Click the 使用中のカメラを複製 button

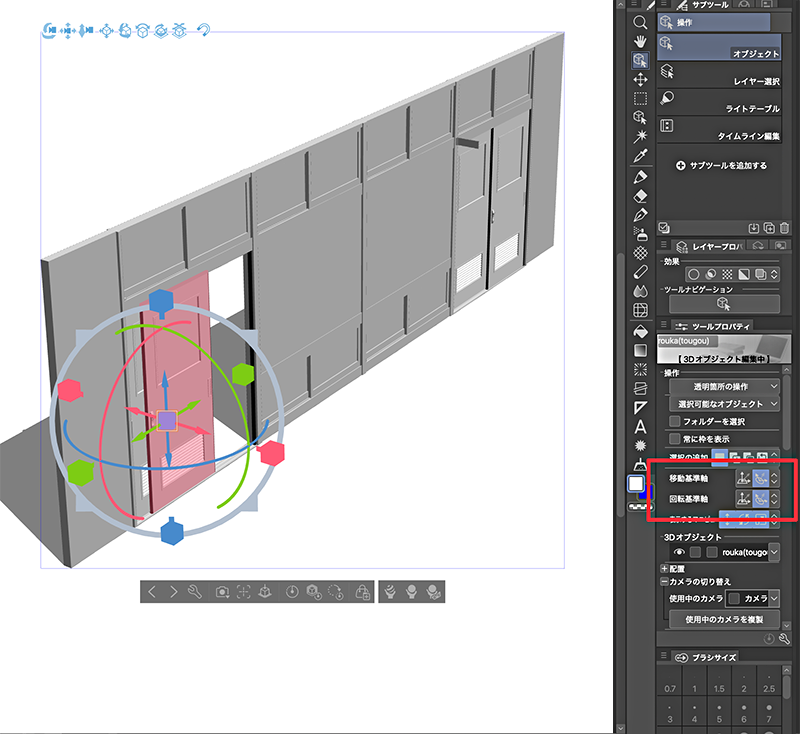(724, 619)
